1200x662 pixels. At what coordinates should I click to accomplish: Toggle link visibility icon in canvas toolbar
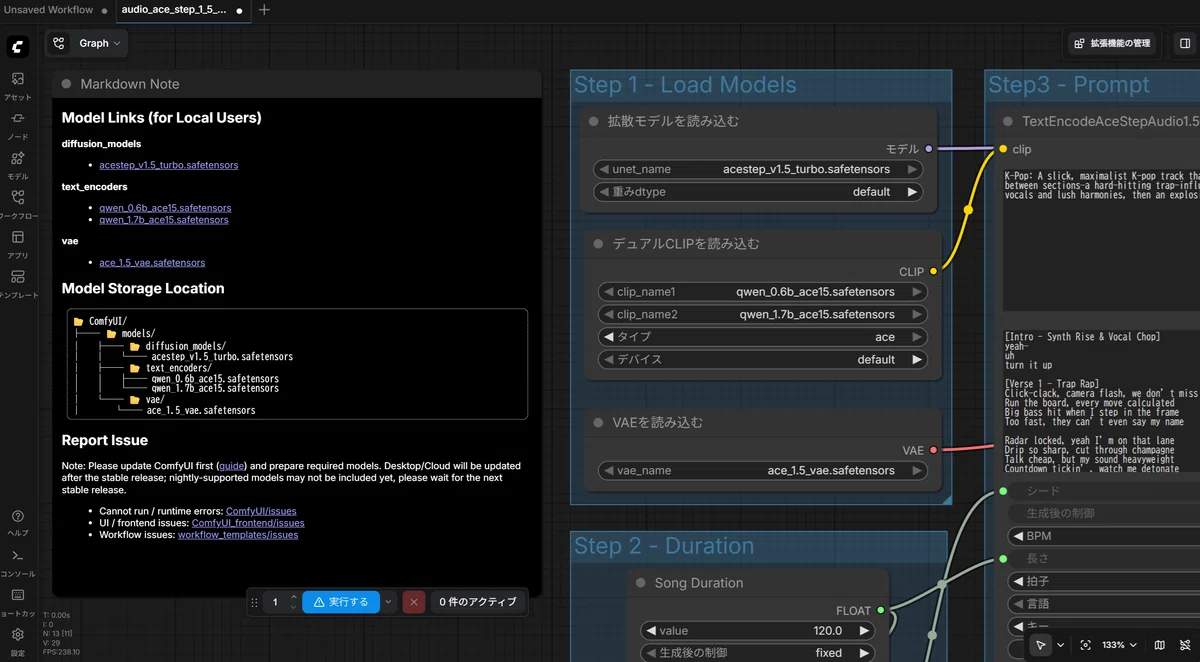(x=1183, y=645)
